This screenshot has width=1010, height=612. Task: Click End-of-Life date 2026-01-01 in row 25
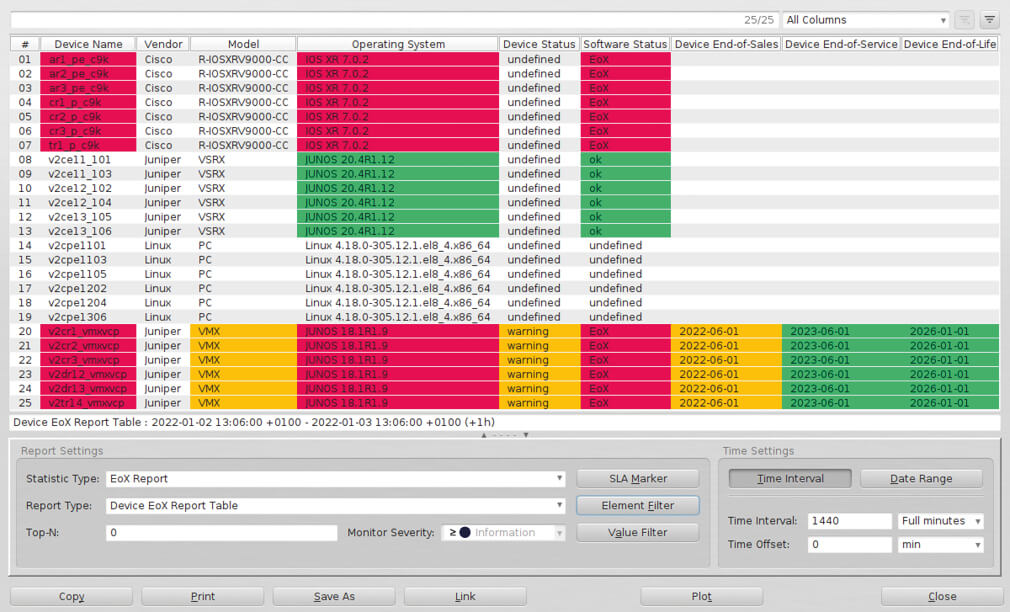950,403
